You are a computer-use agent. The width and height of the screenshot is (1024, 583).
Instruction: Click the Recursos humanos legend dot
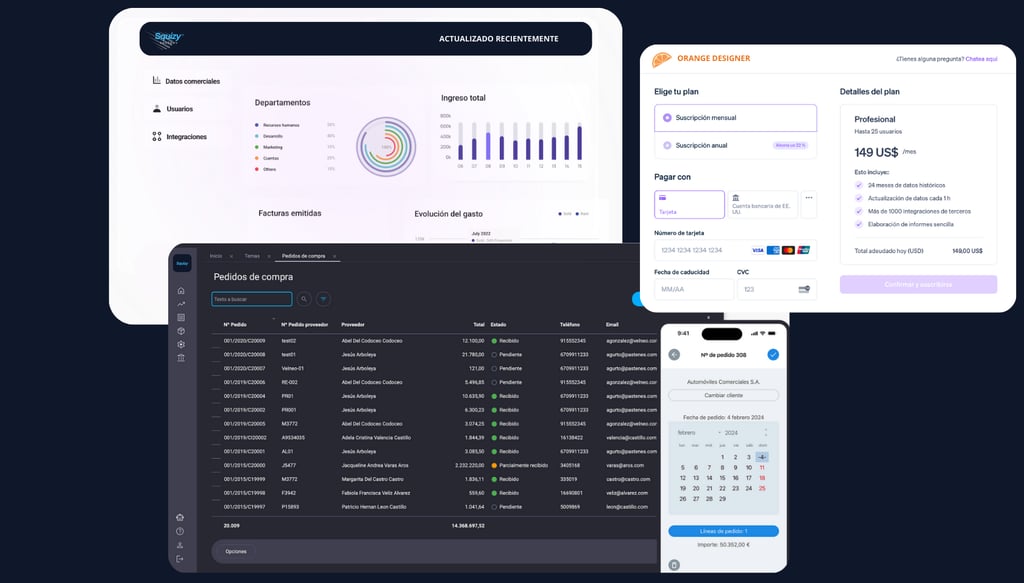tap(257, 125)
